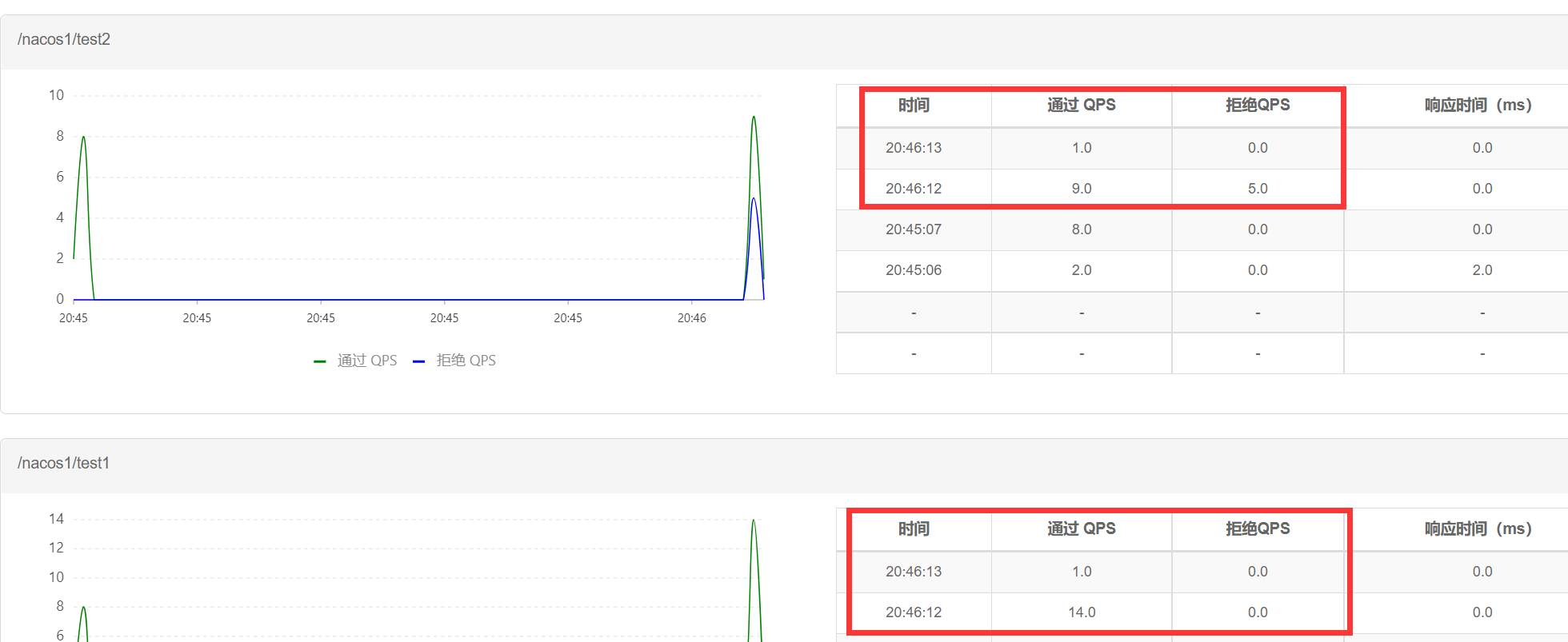This screenshot has width=1568, height=642.
Task: Click 通过 QPS header in test1 table
Action: pos(1082,528)
